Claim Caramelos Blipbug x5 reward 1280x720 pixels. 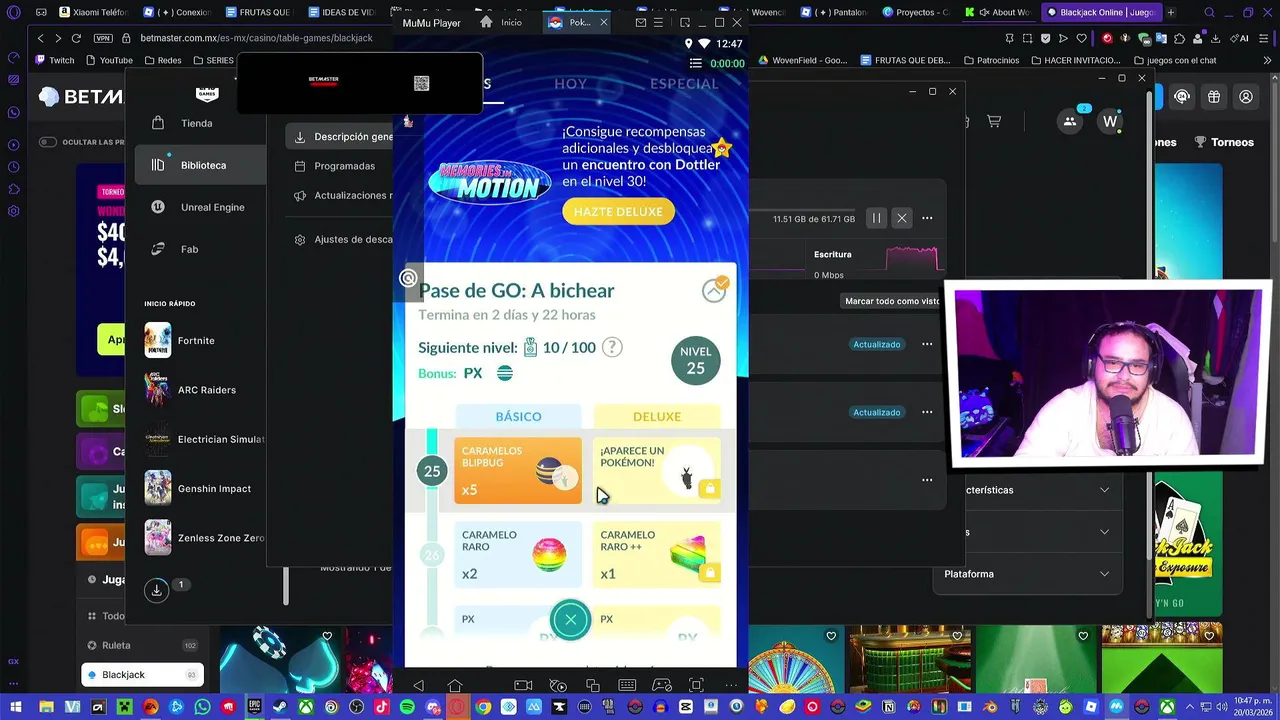point(518,470)
